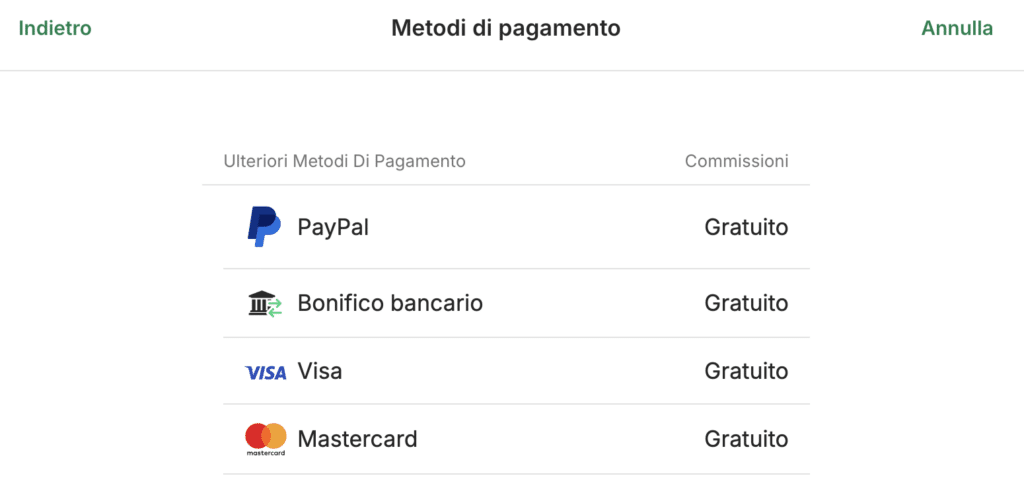Click Gratuito in the PayPal row
The height and width of the screenshot is (499, 1024).
point(746,227)
